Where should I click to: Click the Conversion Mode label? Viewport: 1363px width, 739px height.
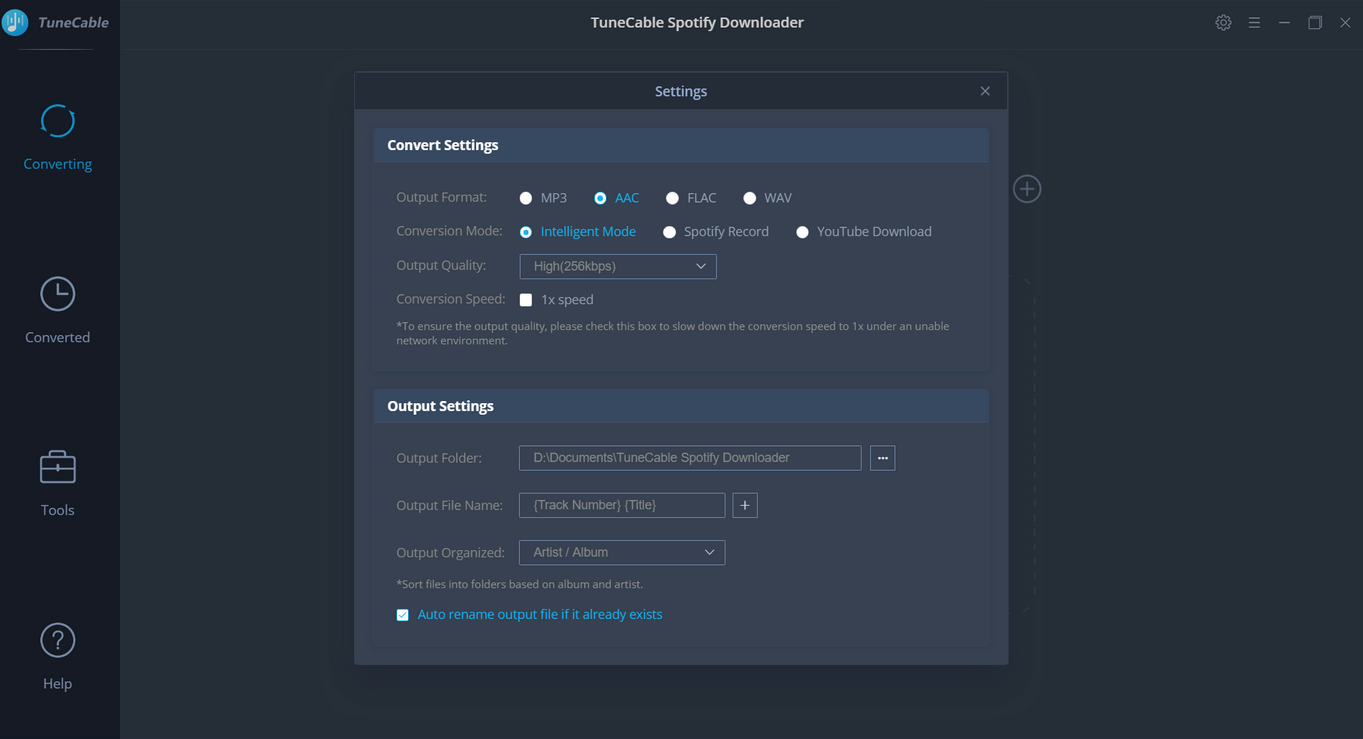coord(449,231)
